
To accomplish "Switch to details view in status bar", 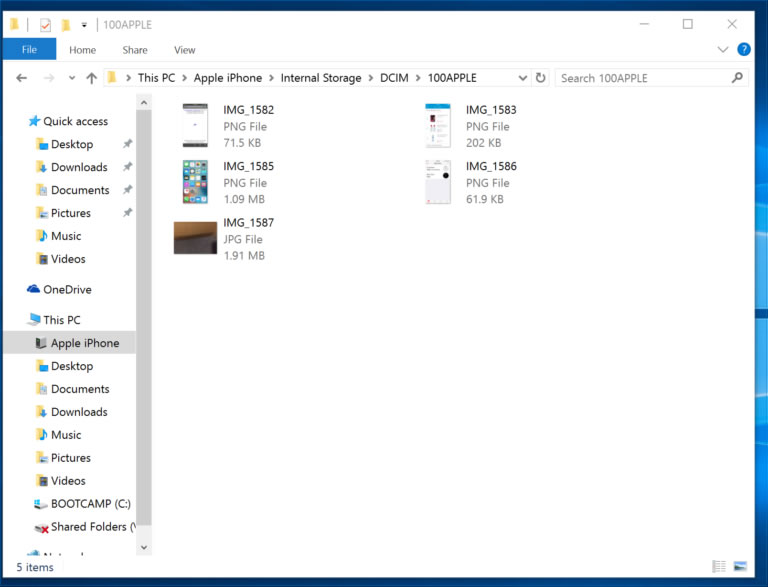I will [719, 567].
